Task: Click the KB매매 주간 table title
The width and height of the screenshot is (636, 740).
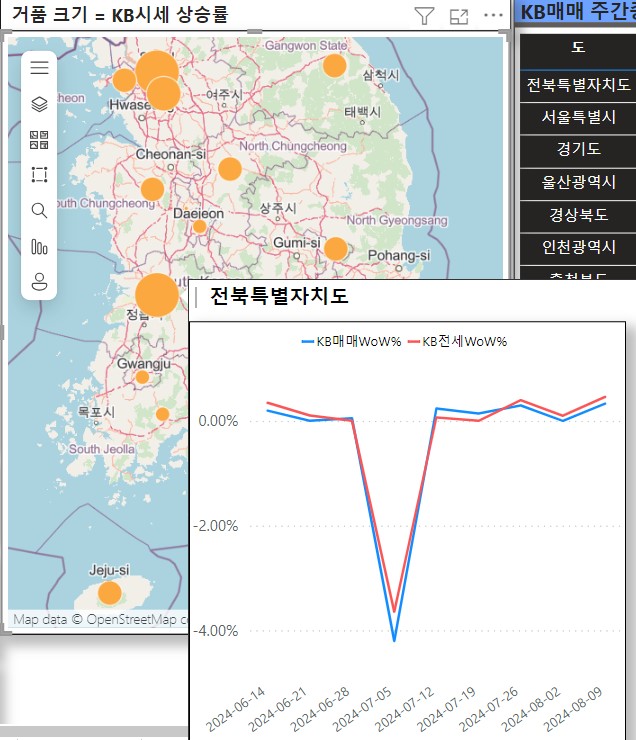Action: click(578, 11)
